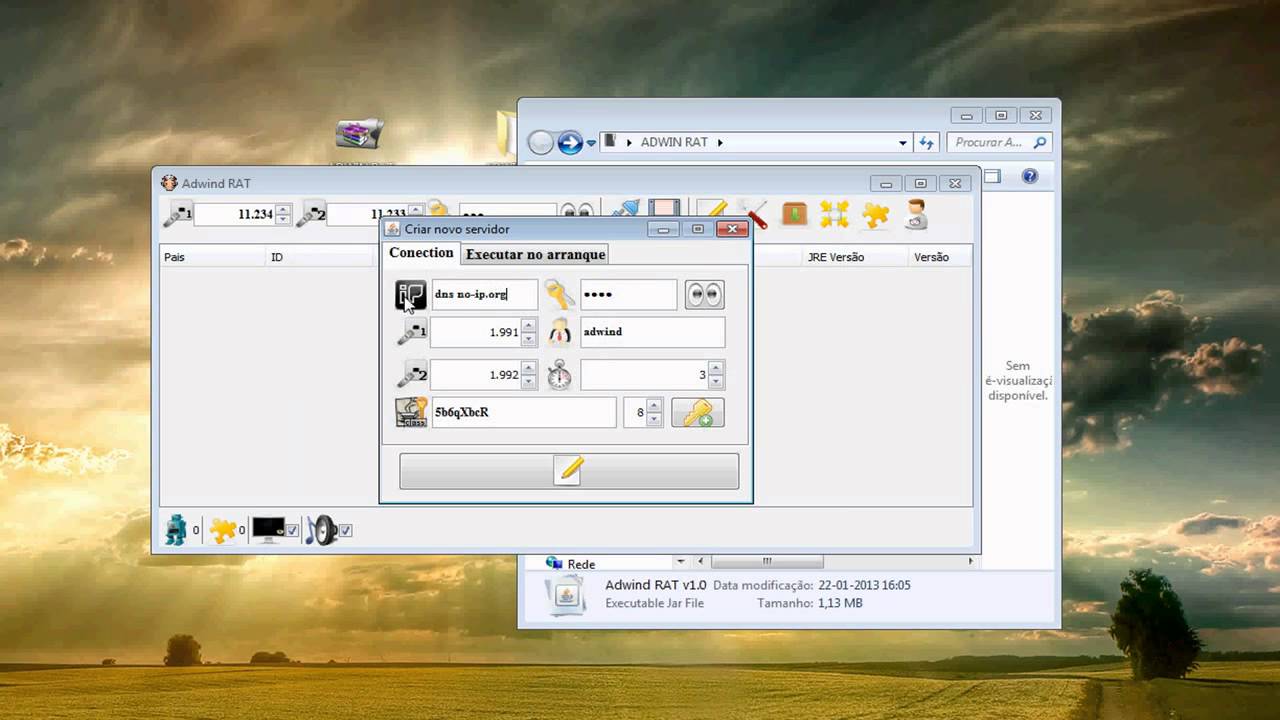The height and width of the screenshot is (720, 1280).
Task: Click the pencil build button at dialog bottom
Action: tap(569, 470)
